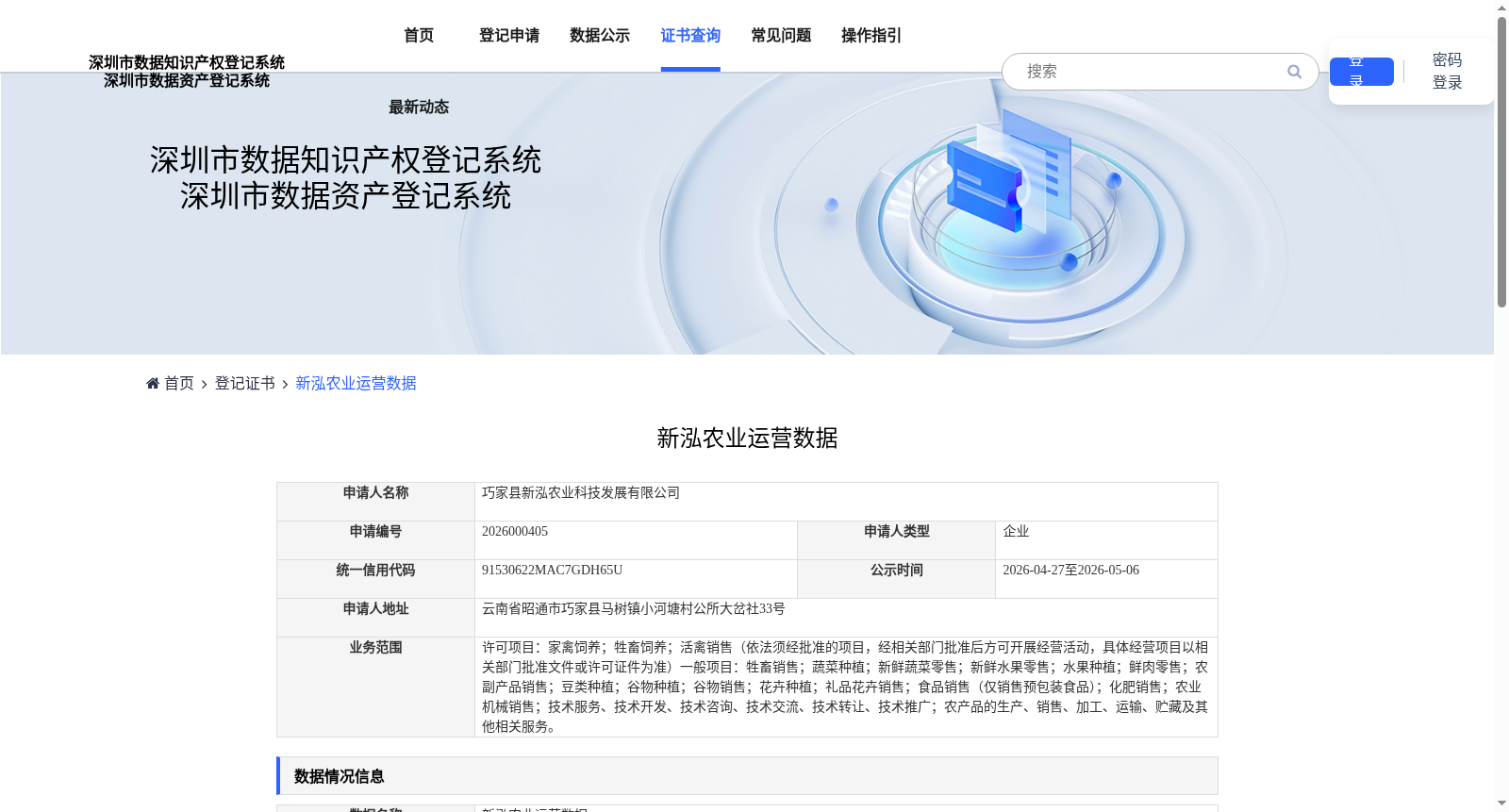
Task: Open the 操作指引 navigation item
Action: pos(871,36)
